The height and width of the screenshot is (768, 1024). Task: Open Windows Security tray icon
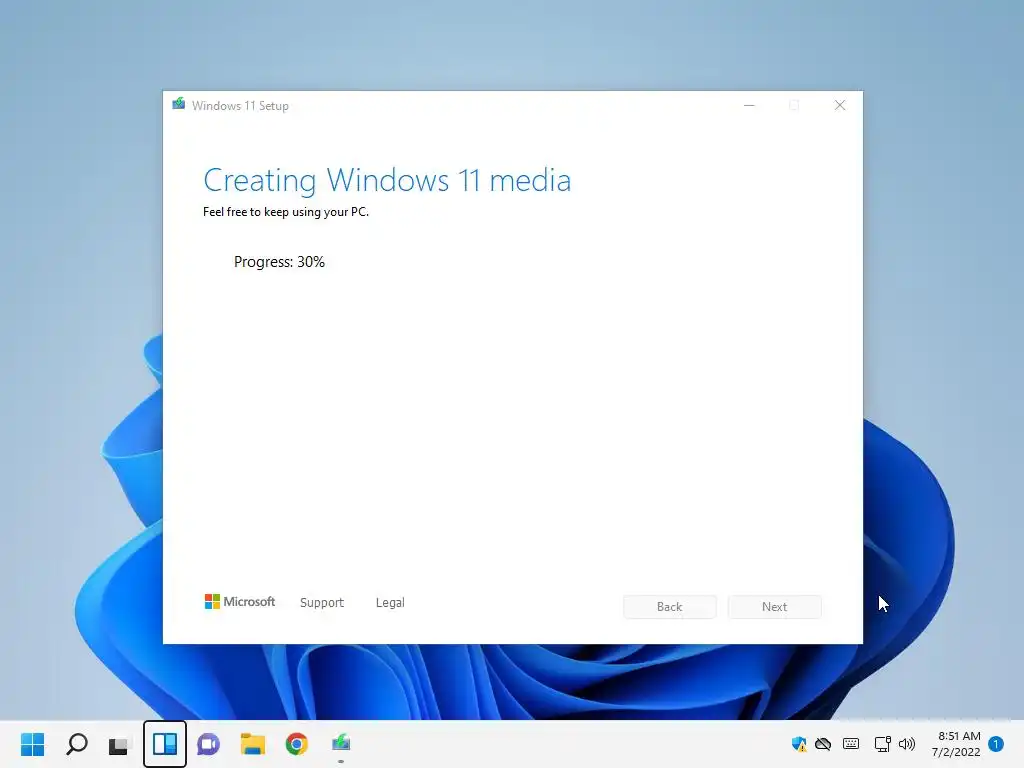click(x=799, y=744)
